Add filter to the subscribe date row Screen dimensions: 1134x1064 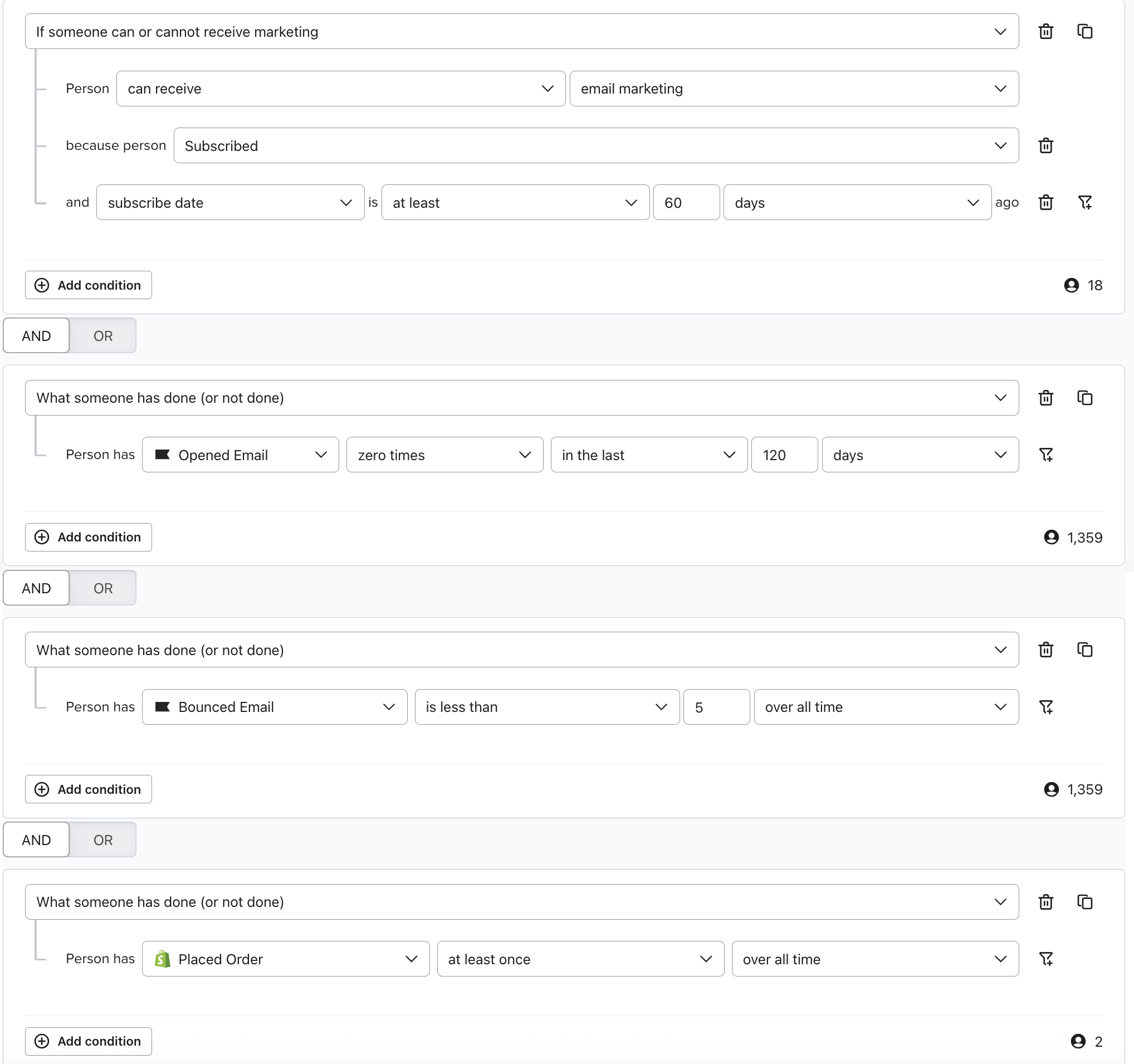point(1084,203)
